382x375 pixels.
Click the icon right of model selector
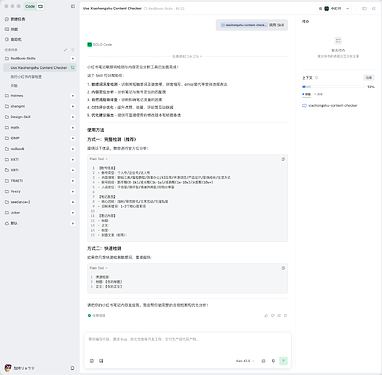pyautogui.click(x=263, y=361)
